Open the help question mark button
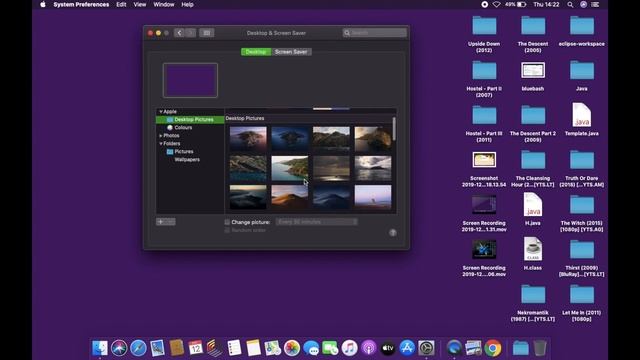The height and width of the screenshot is (360, 640). (393, 233)
